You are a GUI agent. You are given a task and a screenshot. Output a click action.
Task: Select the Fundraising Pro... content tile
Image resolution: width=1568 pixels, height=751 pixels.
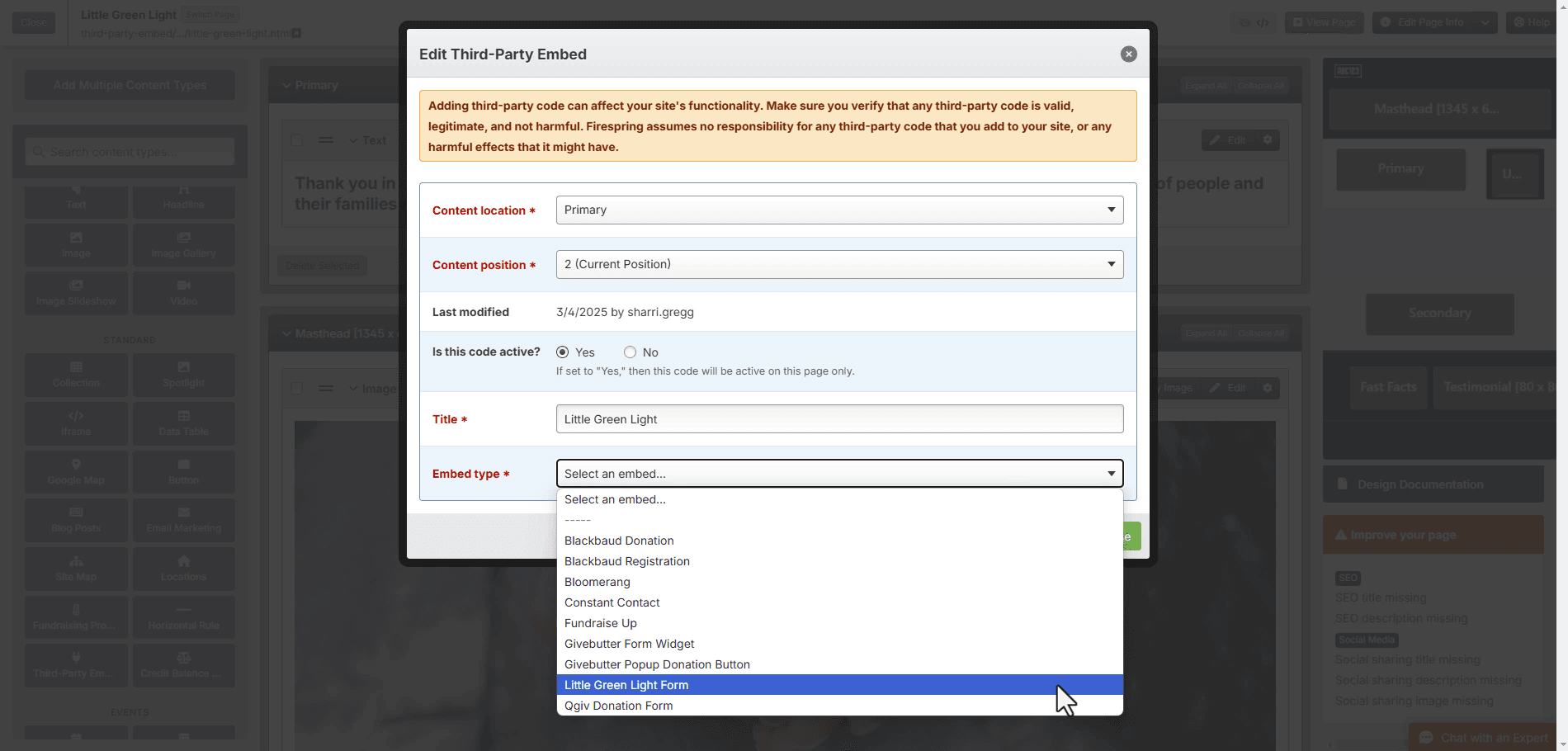click(76, 617)
